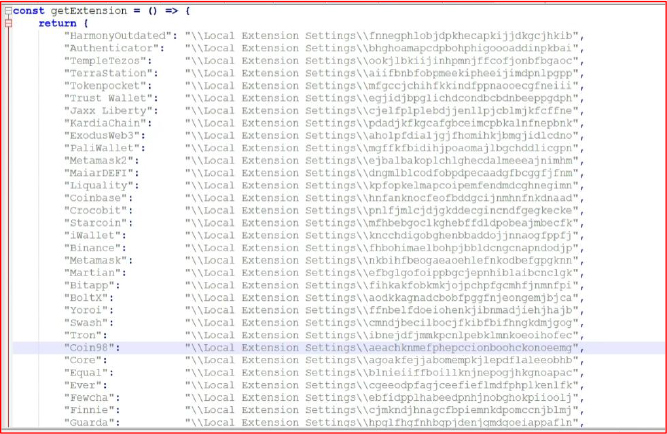Click the const keyword

(x=29, y=11)
